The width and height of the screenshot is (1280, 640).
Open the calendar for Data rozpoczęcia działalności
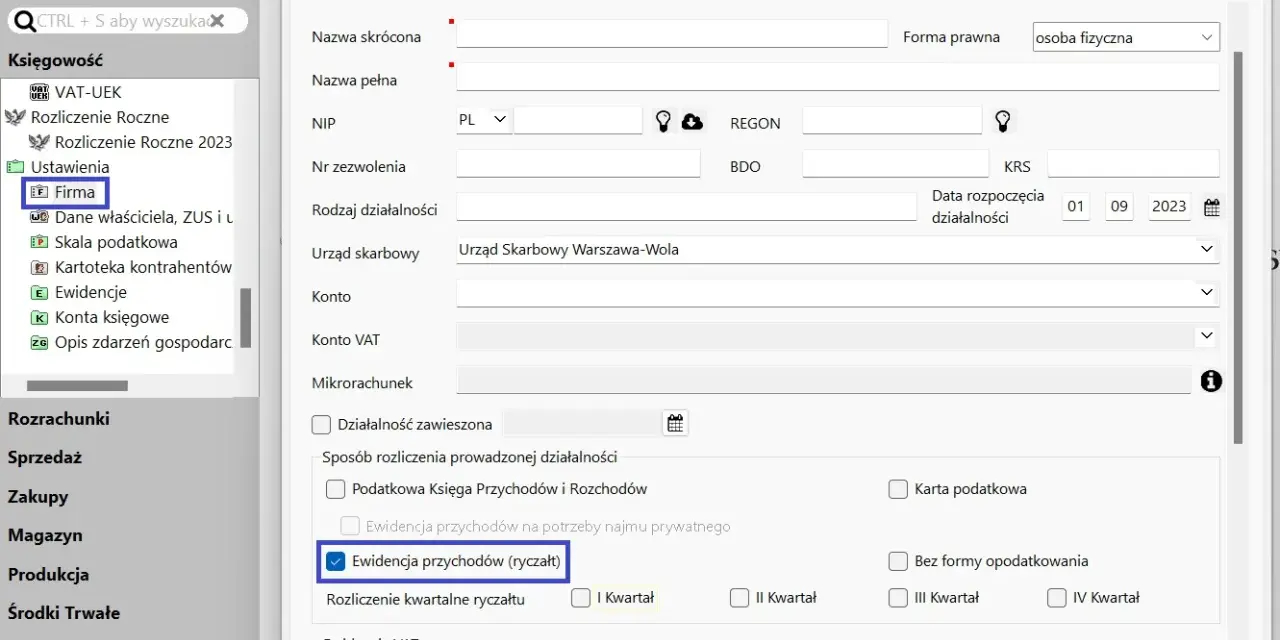[x=1212, y=208]
